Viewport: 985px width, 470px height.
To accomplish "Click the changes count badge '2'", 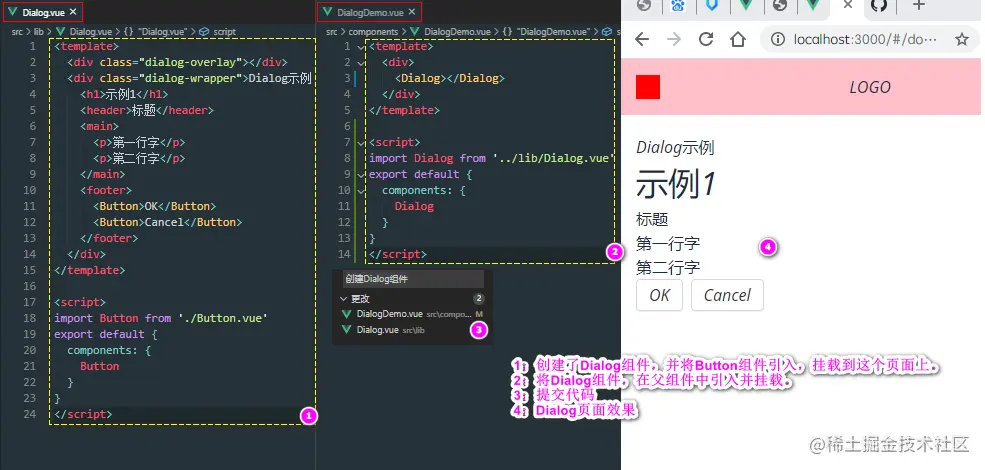I will [479, 298].
